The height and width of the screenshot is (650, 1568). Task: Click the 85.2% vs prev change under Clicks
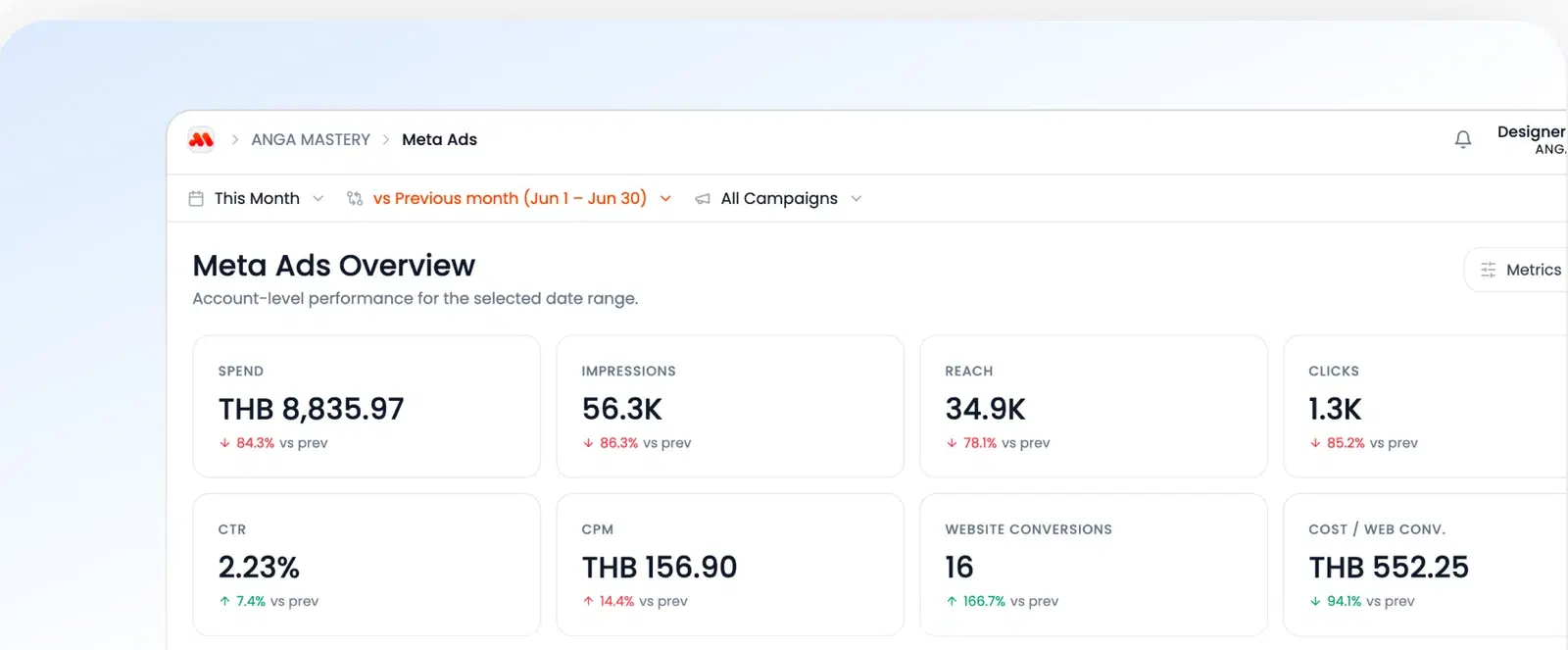1364,443
